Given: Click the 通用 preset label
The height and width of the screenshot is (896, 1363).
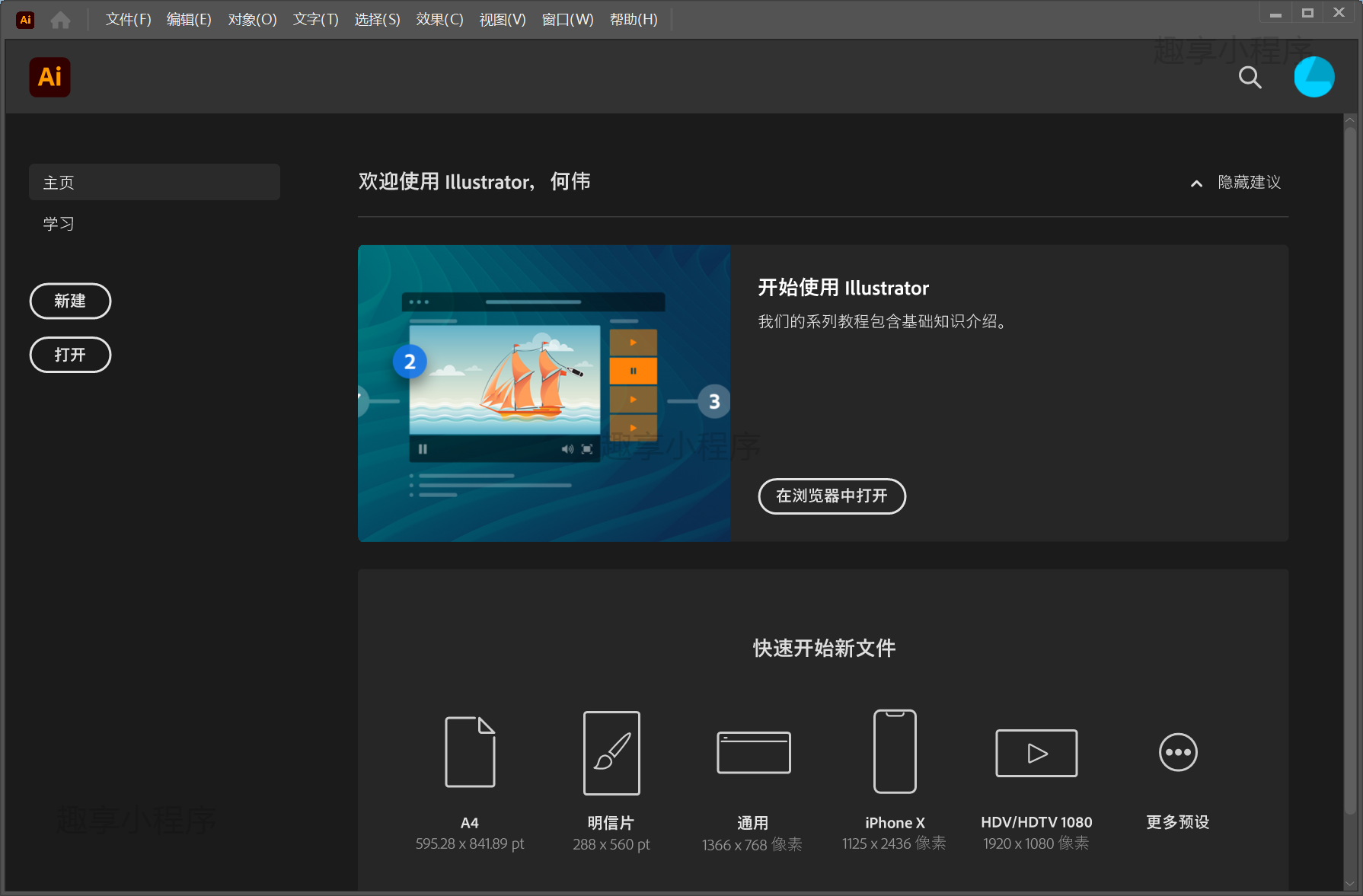Looking at the screenshot, I should 752,823.
